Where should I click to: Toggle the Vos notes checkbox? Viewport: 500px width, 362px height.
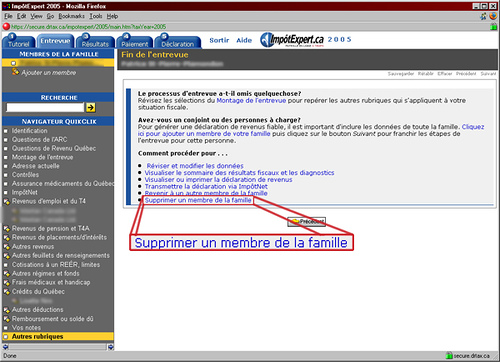tap(5, 328)
